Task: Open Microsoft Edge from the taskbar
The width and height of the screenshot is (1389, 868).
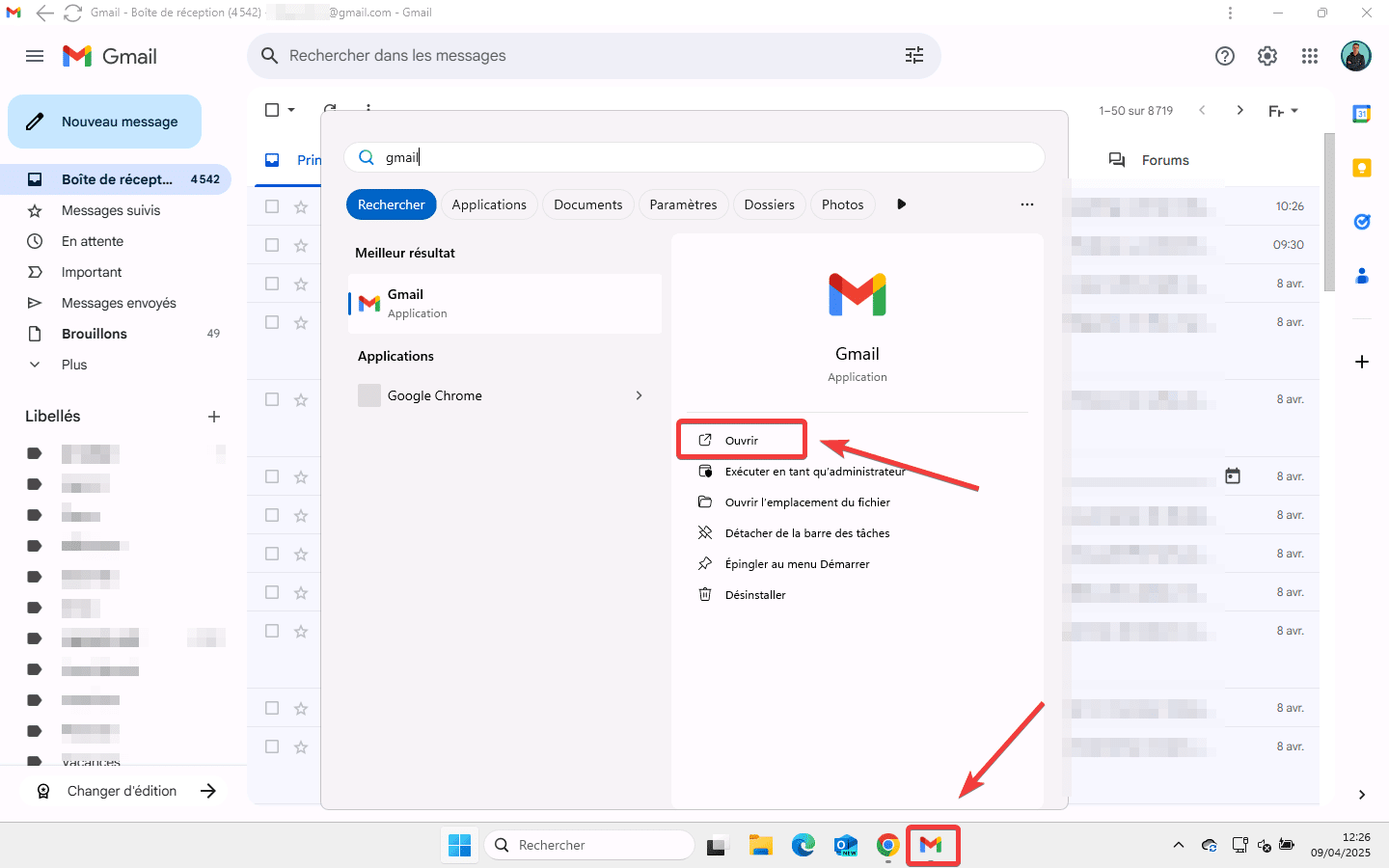Action: pyautogui.click(x=803, y=845)
